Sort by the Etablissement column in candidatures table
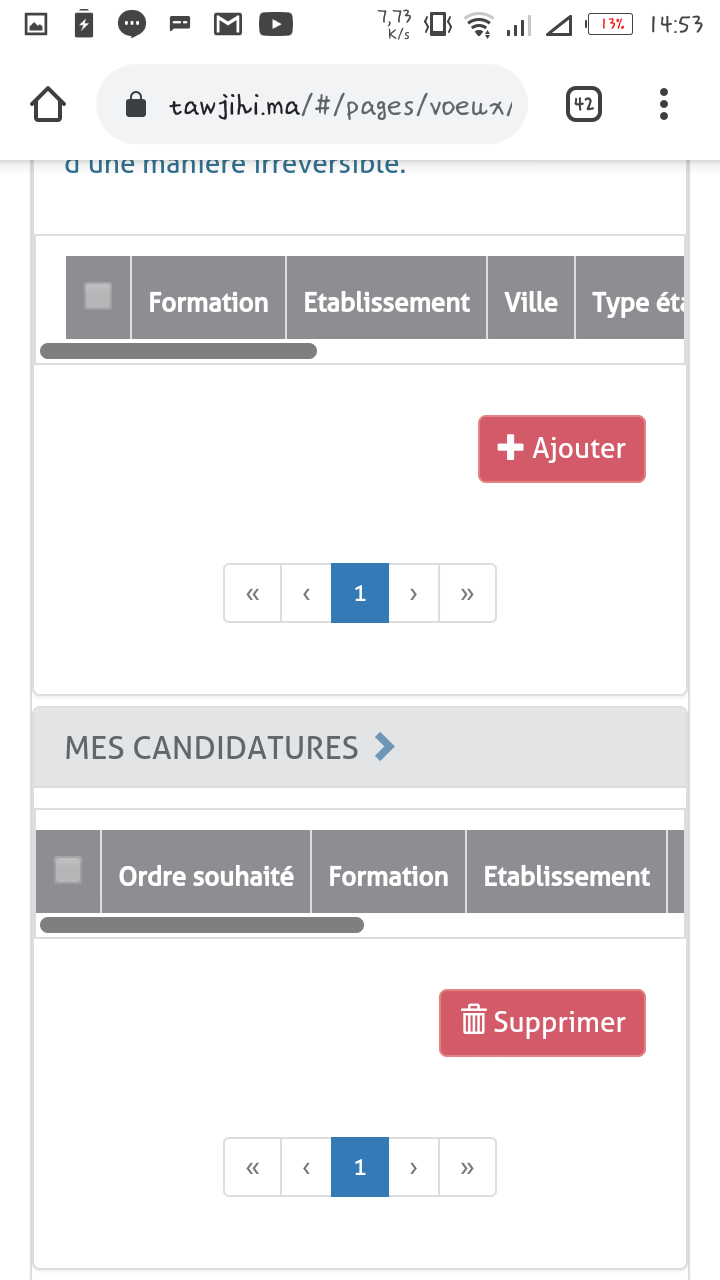Viewport: 720px width, 1280px height. [566, 876]
